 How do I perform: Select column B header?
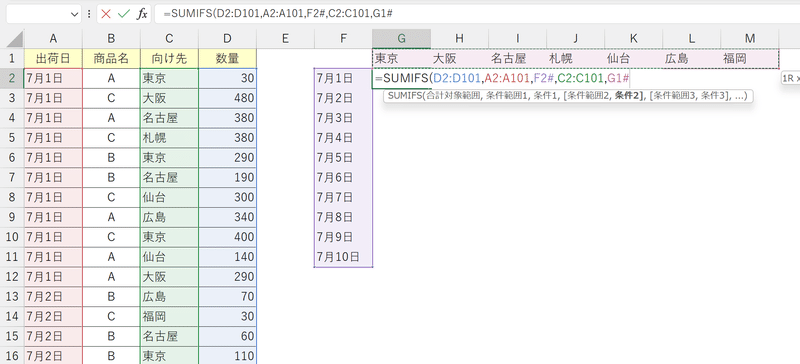(111, 38)
